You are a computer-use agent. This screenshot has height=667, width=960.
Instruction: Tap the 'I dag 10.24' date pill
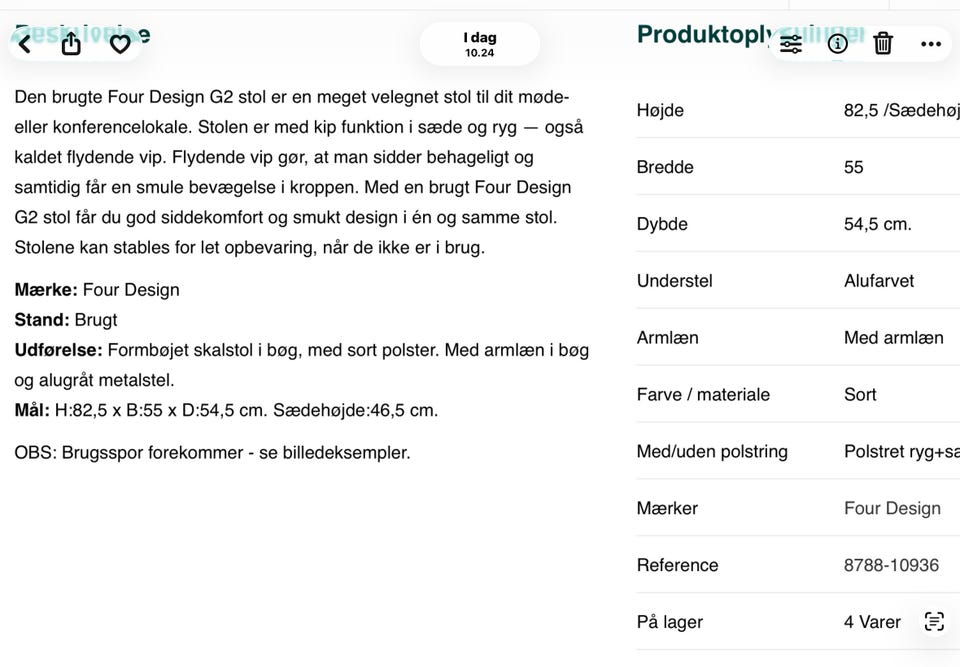point(480,44)
